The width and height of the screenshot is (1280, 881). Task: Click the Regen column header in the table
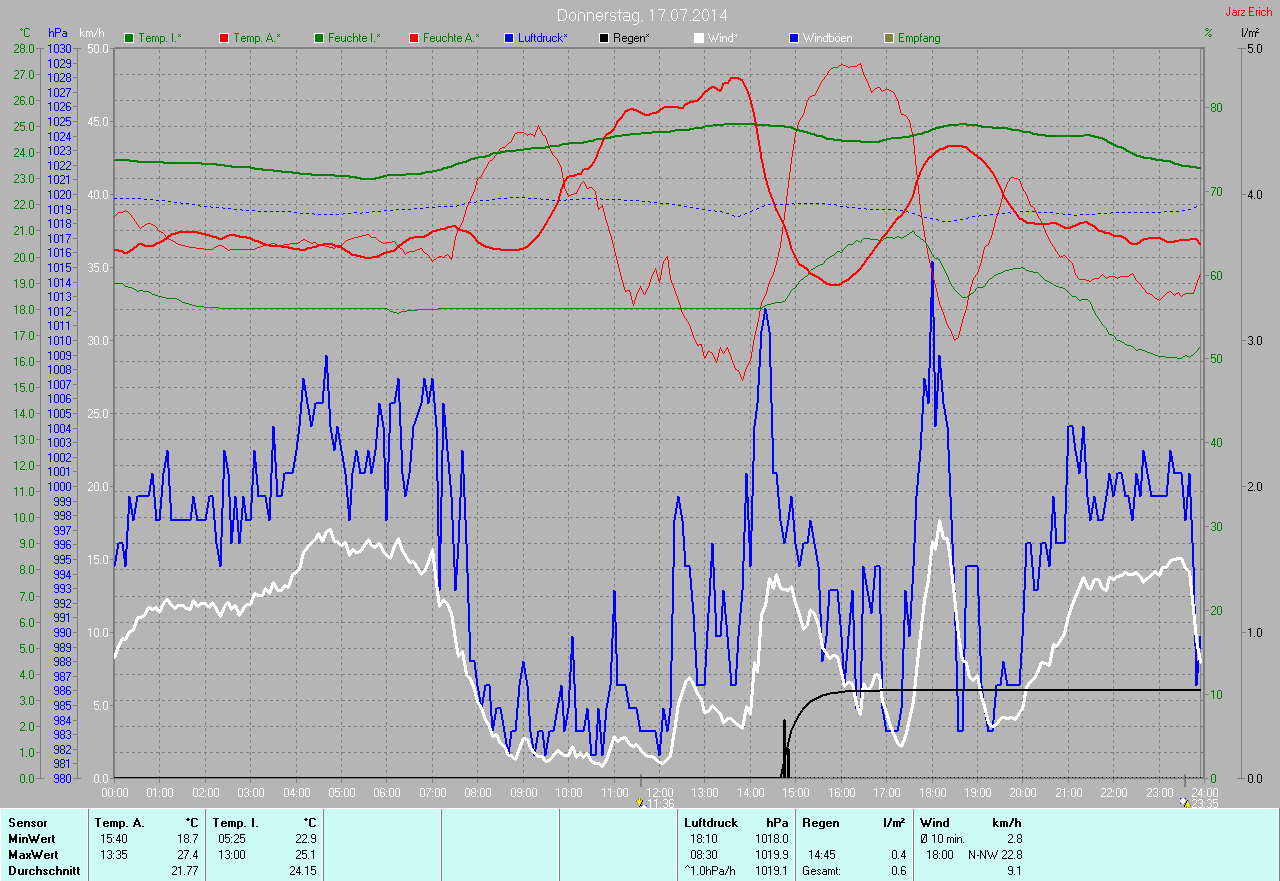pyautogui.click(x=821, y=823)
